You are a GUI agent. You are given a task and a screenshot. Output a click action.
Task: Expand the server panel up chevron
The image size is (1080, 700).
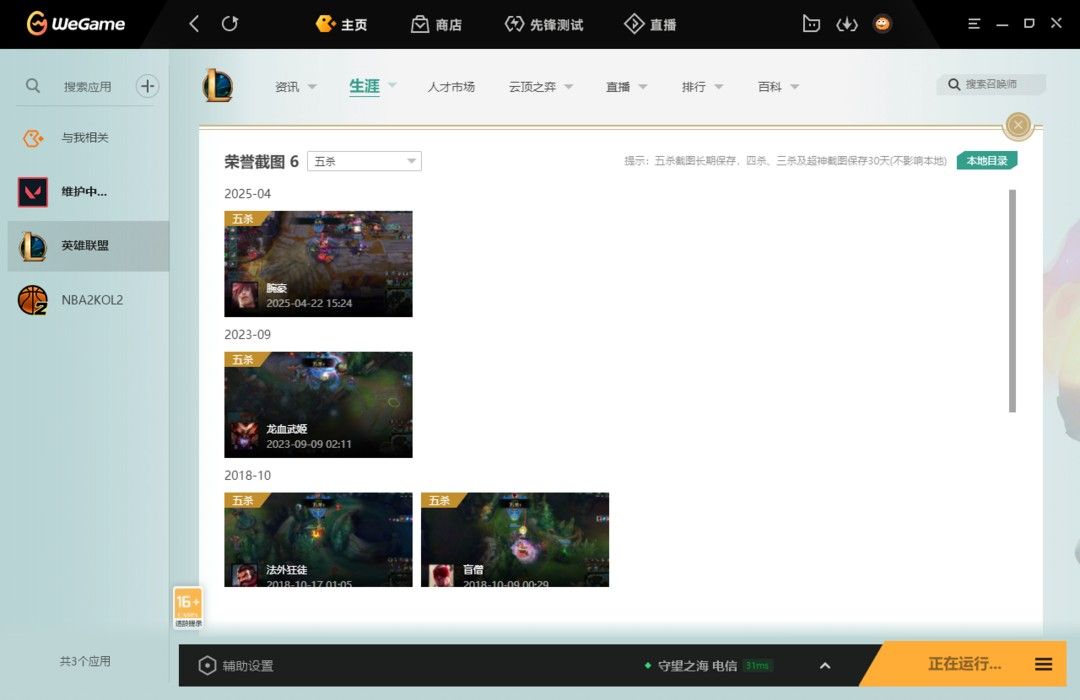tap(825, 666)
